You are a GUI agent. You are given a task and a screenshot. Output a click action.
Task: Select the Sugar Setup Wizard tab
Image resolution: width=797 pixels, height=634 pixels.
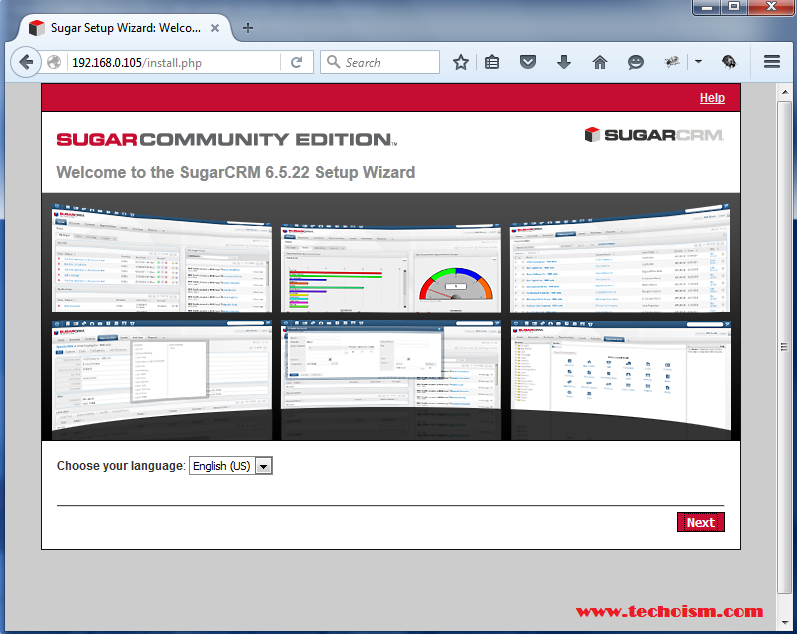click(x=125, y=28)
